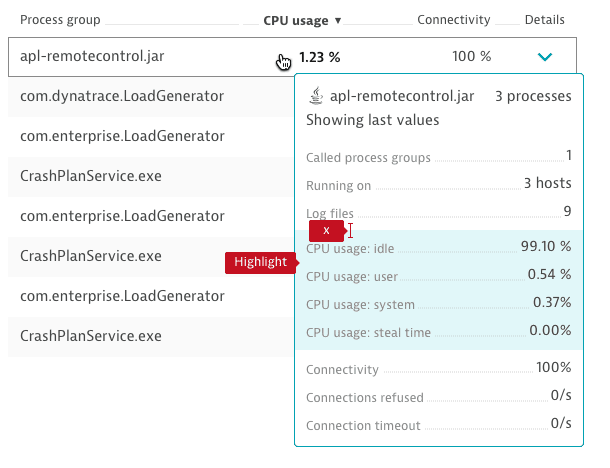The width and height of the screenshot is (610, 468).
Task: Click 'CPU usage: idle' label
Action: point(350,249)
